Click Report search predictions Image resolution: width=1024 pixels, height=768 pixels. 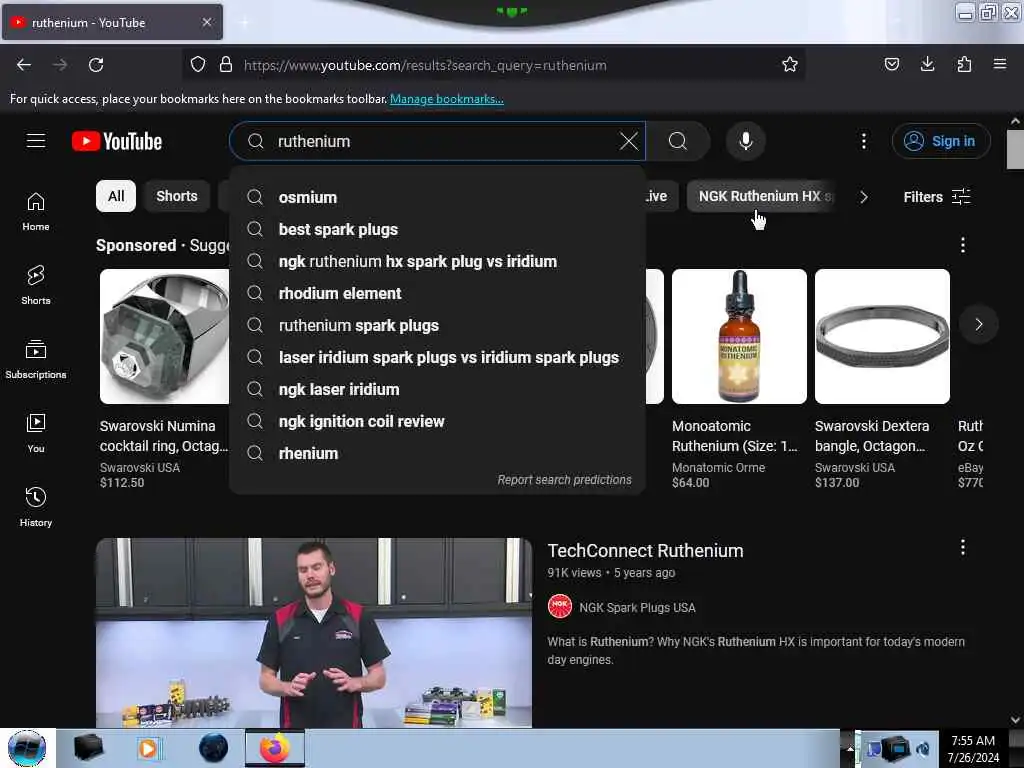point(564,479)
